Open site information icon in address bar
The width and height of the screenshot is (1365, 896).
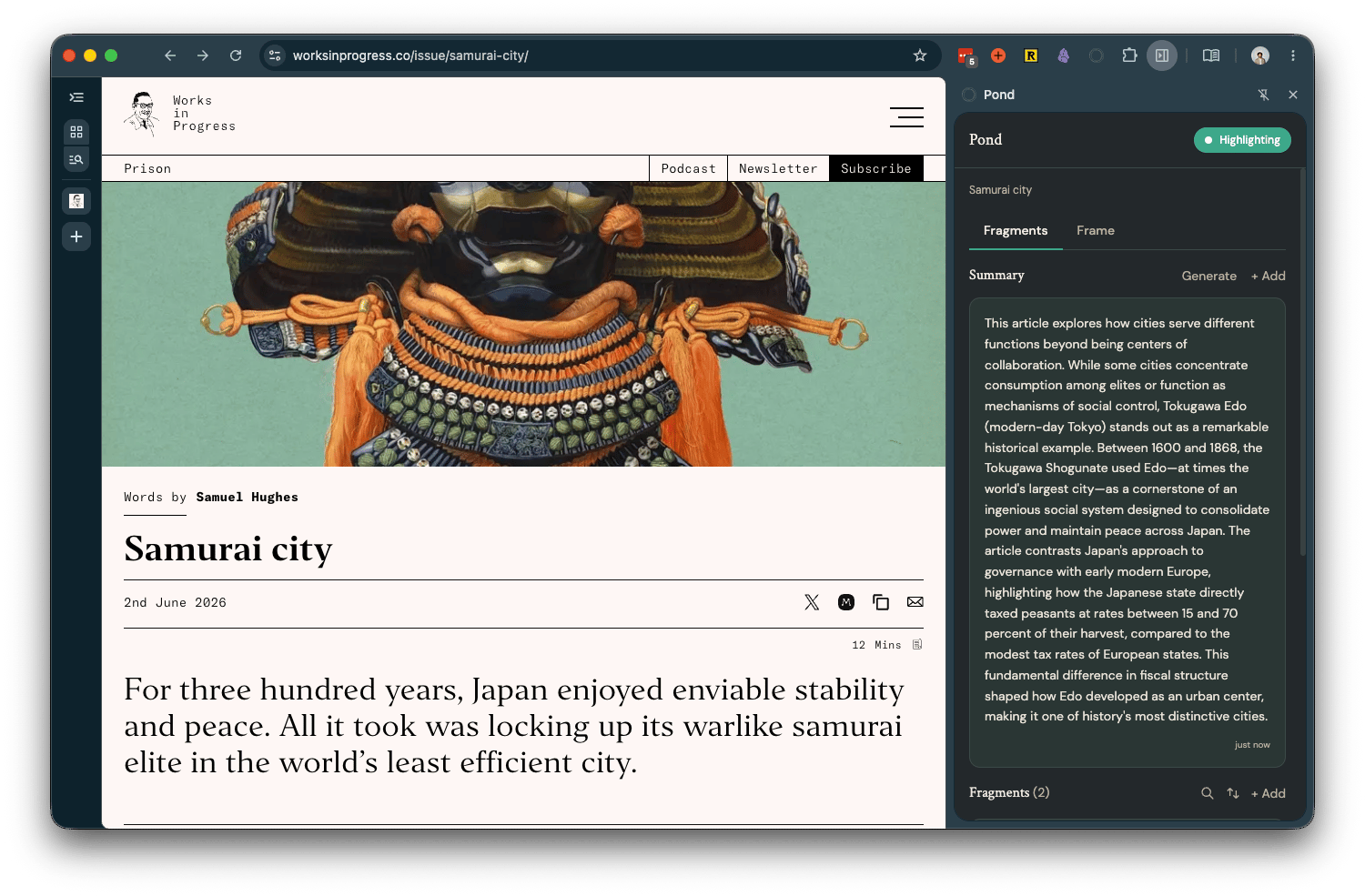point(275,55)
